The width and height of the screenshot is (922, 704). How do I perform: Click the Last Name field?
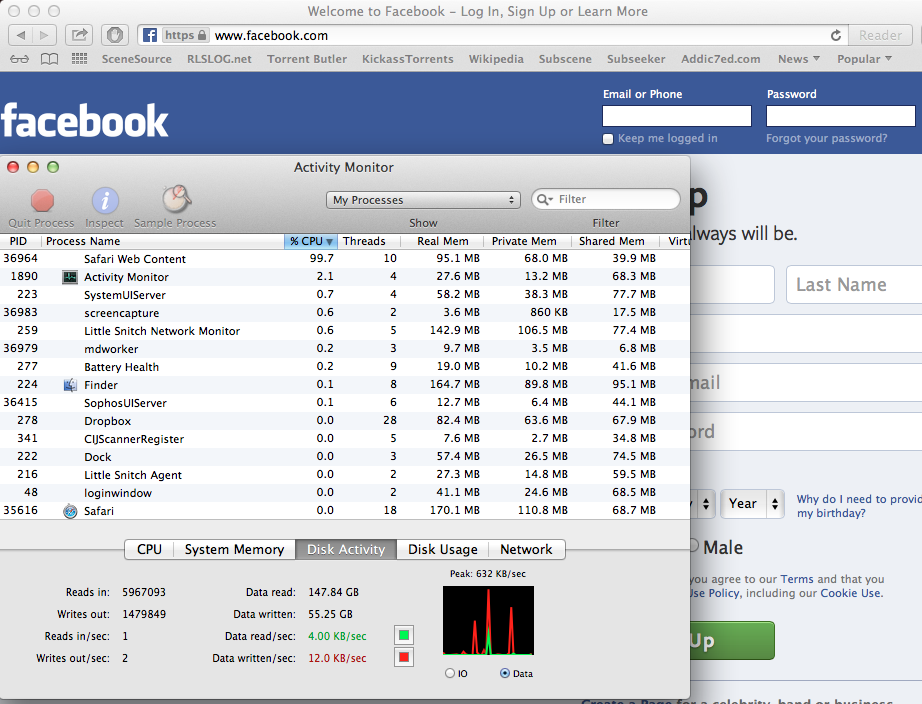[854, 285]
